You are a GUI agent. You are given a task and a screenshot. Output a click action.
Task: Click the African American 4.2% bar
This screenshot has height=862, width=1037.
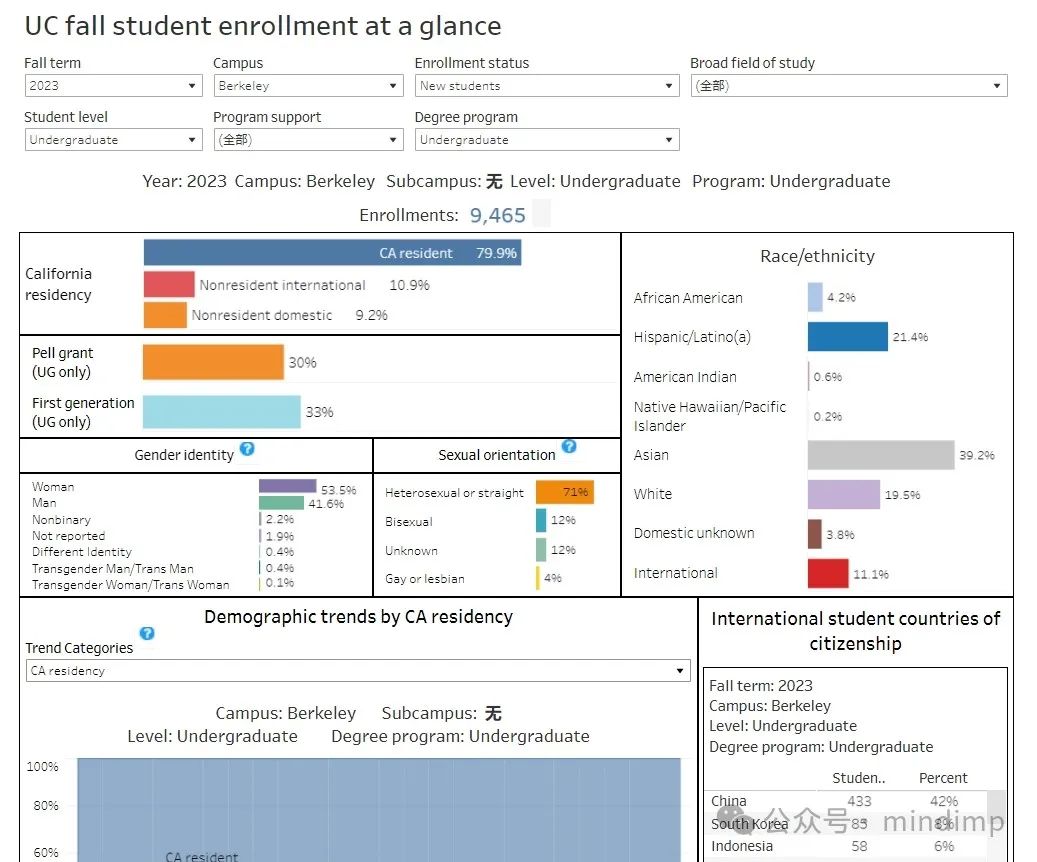pos(815,297)
